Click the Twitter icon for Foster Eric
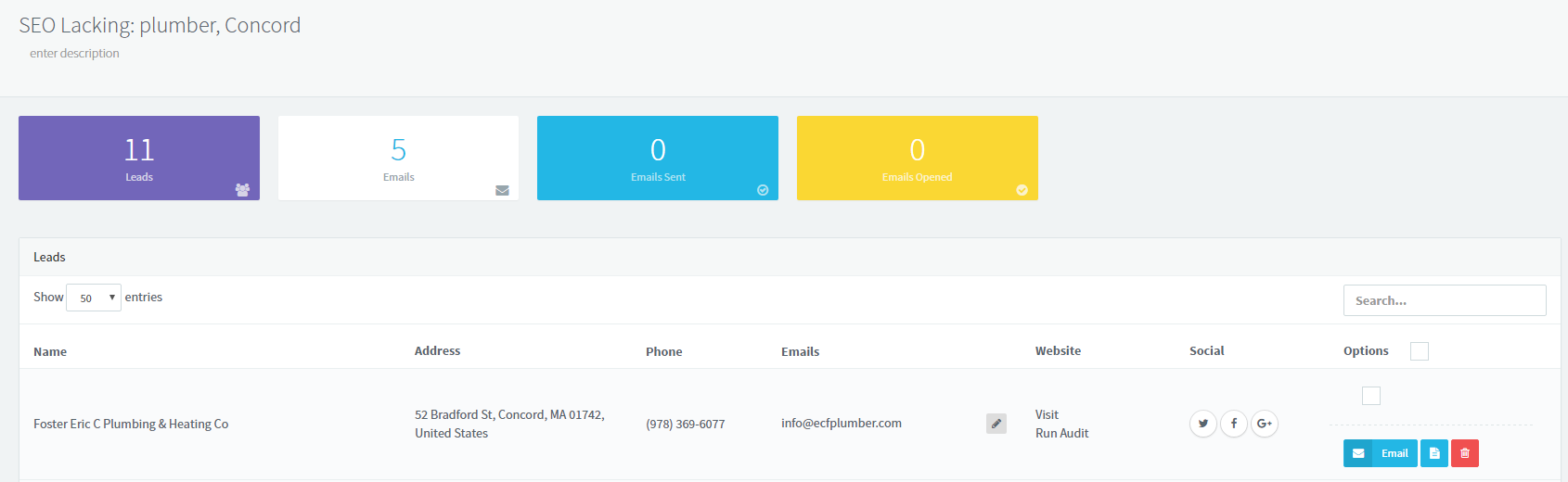Image resolution: width=1568 pixels, height=482 pixels. coord(1202,424)
